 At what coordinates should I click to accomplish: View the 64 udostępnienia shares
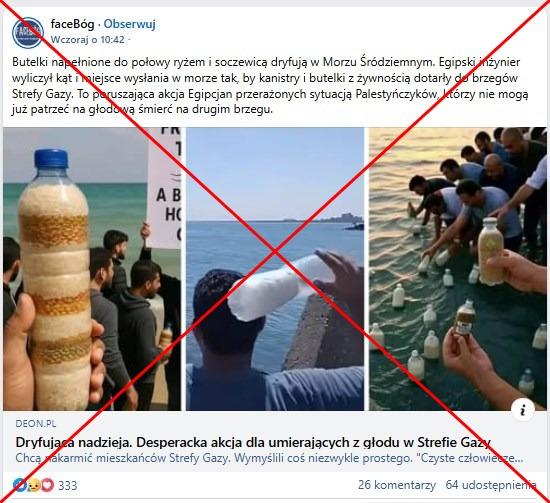(491, 485)
